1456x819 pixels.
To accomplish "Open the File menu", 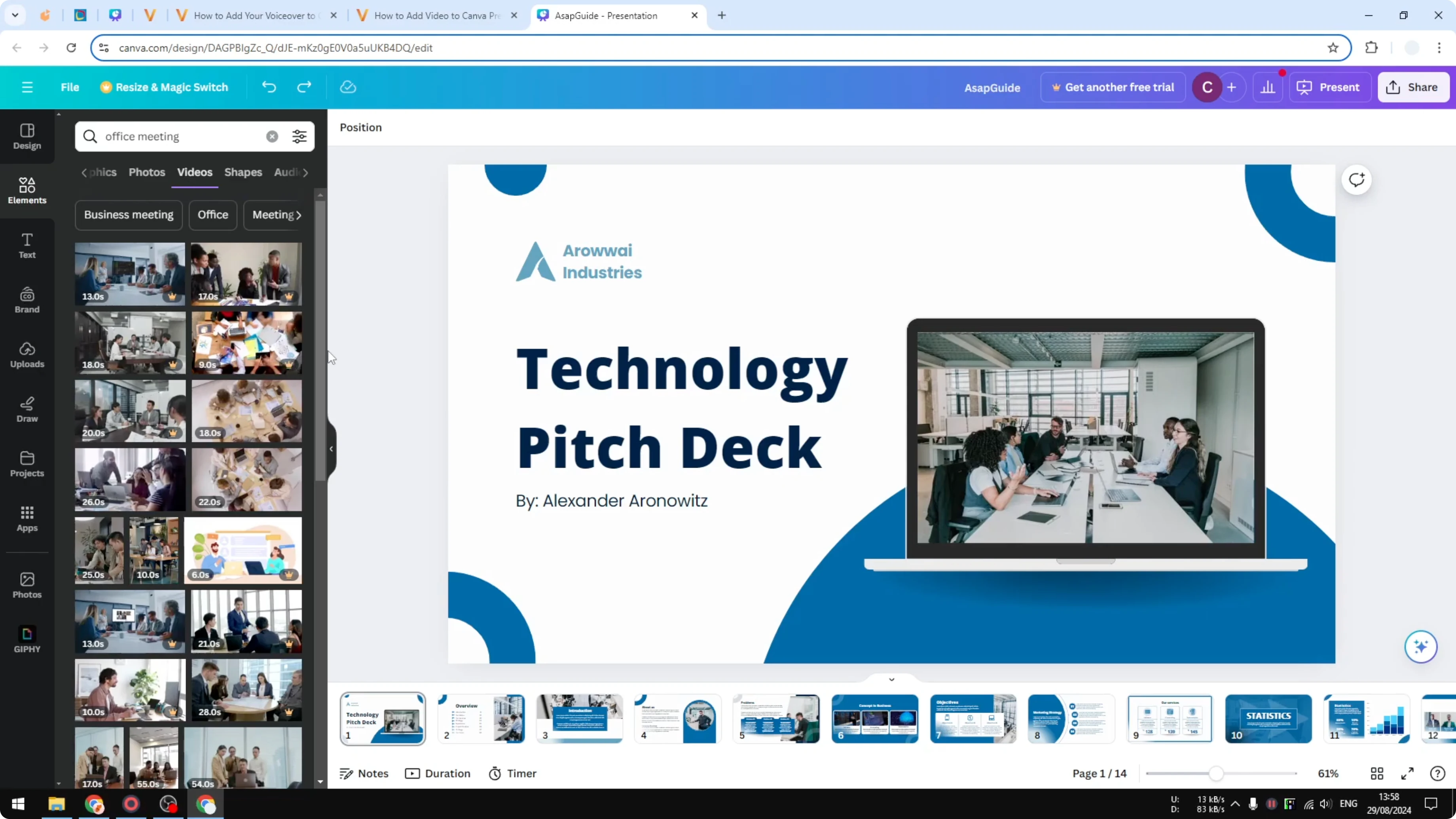I will [70, 87].
